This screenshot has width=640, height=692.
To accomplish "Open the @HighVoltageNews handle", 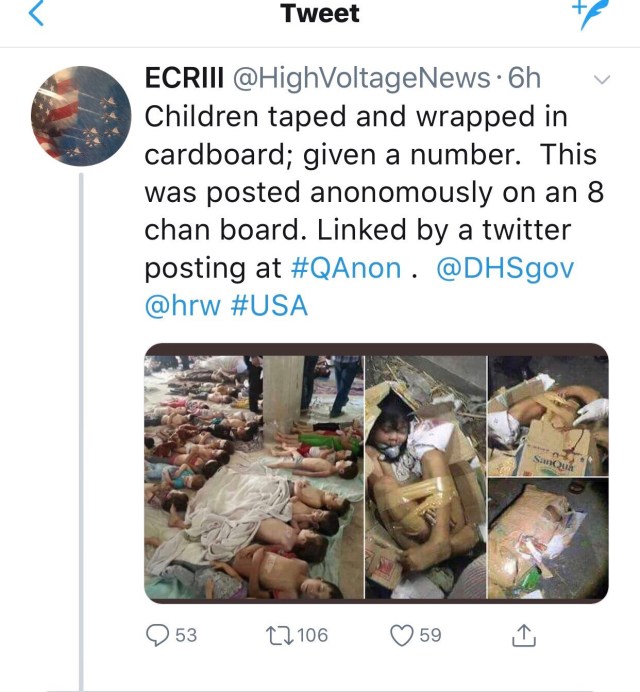I will click(361, 78).
